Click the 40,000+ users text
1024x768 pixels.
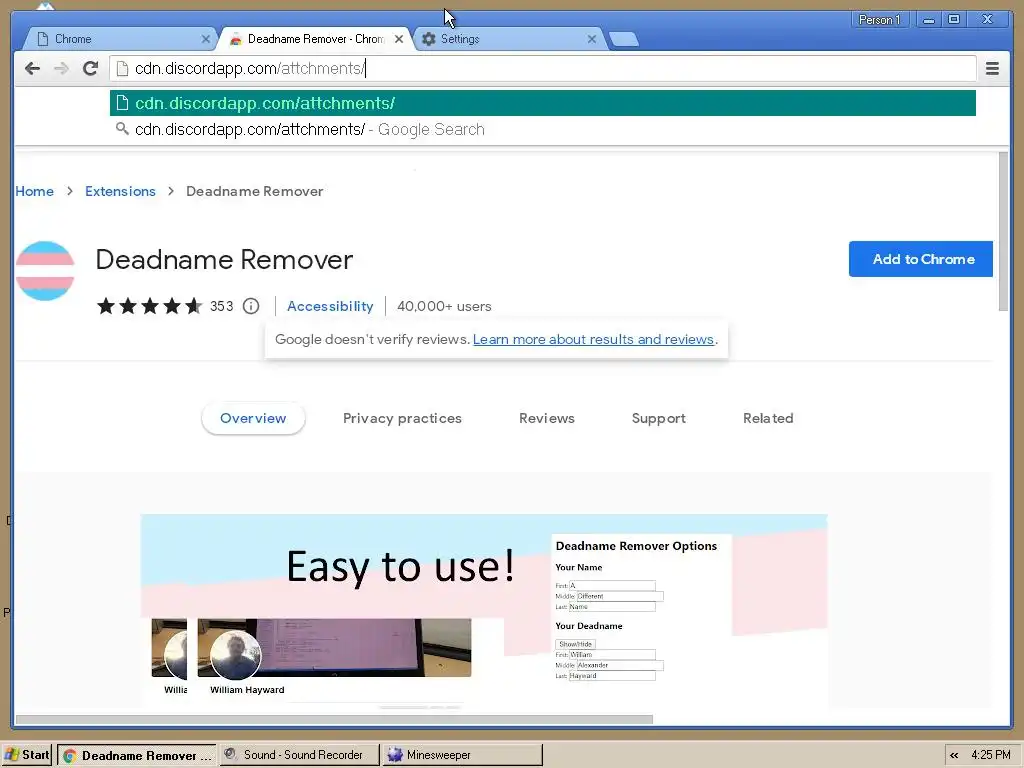coord(444,306)
